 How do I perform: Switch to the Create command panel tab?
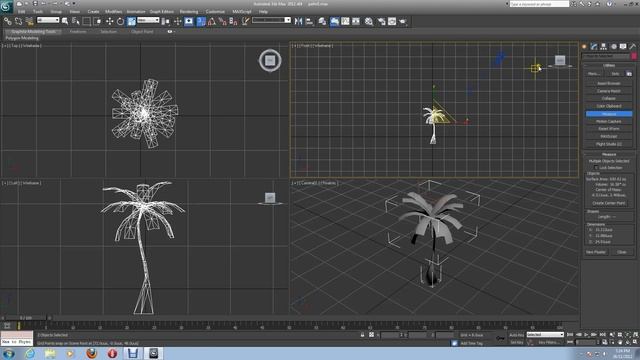(584, 47)
